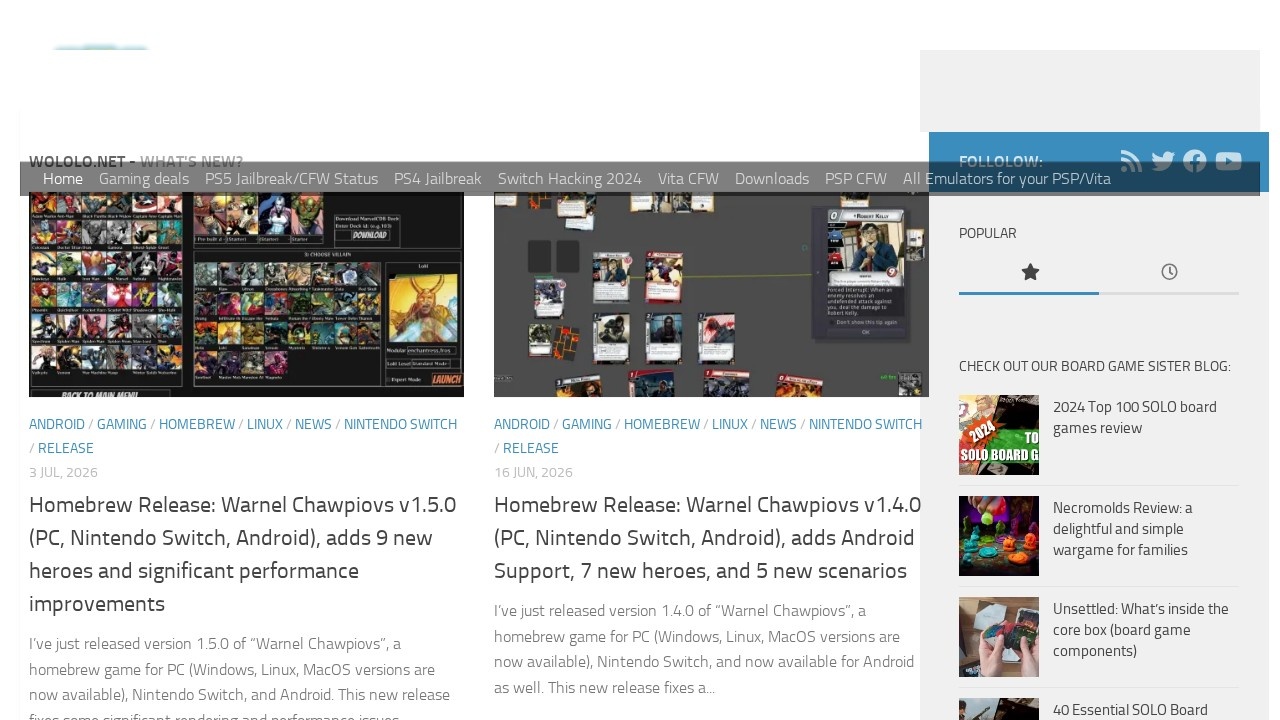
Task: Open the PS4 Jailbreak menu item
Action: (x=438, y=179)
